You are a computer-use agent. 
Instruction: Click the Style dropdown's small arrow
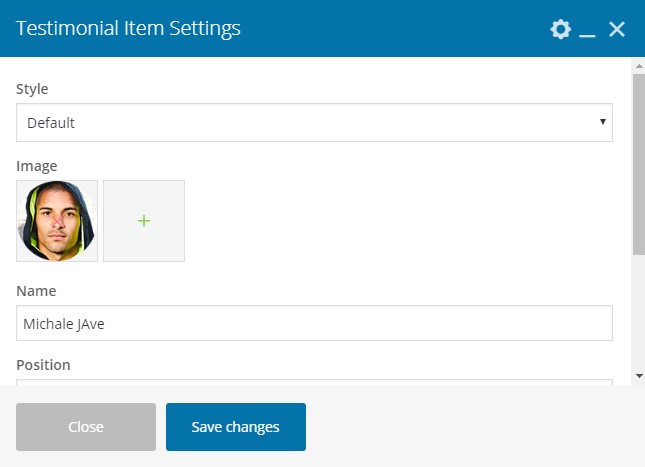click(x=603, y=122)
